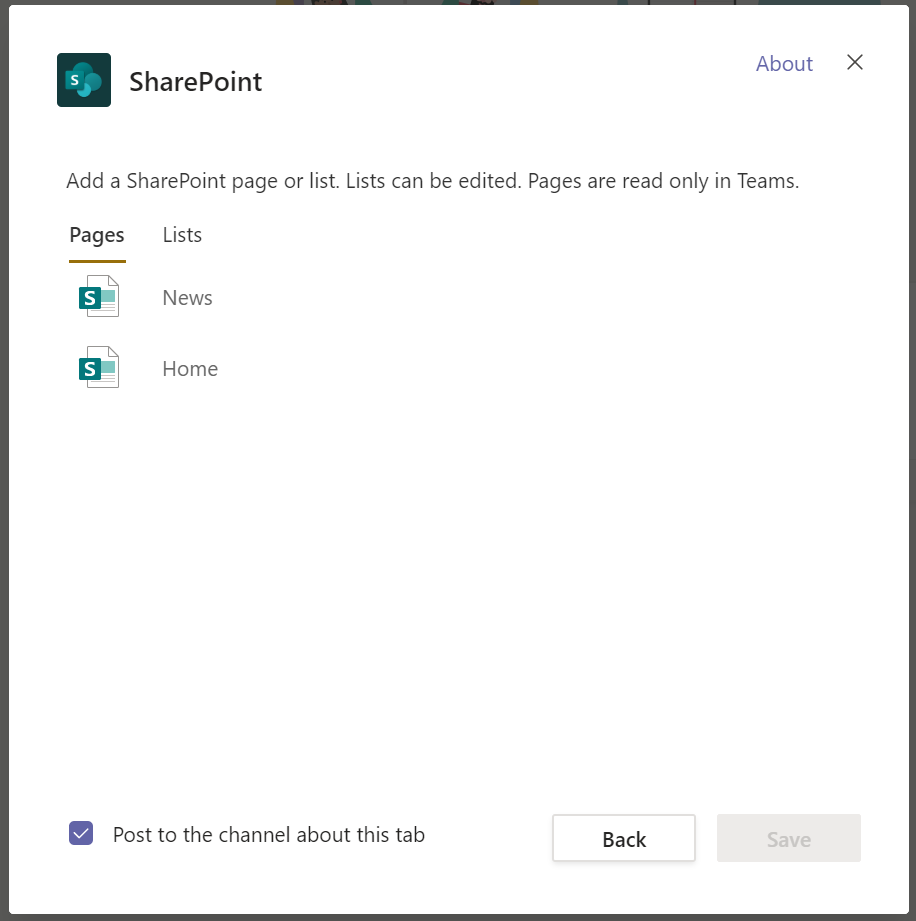Click the white S badge on News icon
Screen dimensions: 916x921
[89, 298]
